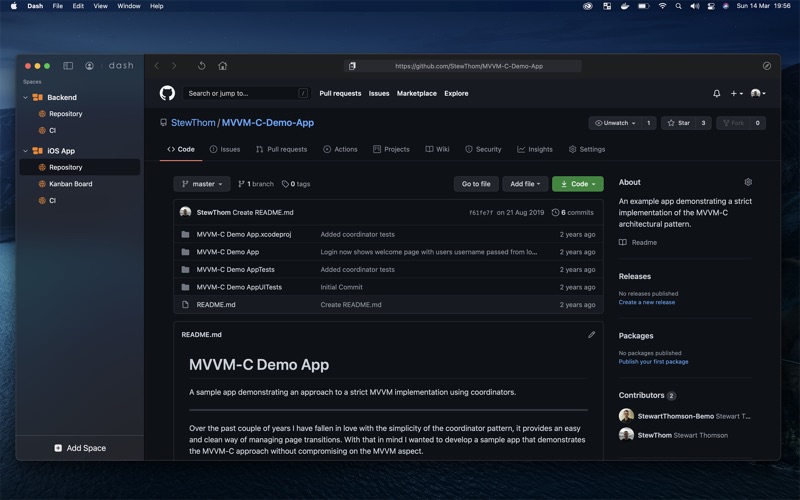
Task: Open Marketplace in GitHub header
Action: (416, 93)
